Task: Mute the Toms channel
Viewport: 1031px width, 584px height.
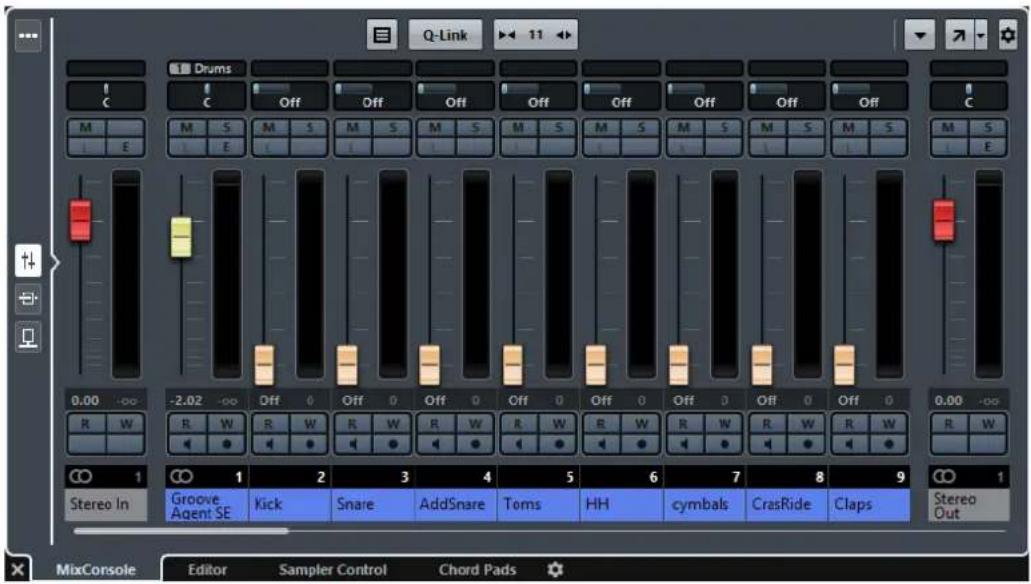Action: [x=518, y=128]
